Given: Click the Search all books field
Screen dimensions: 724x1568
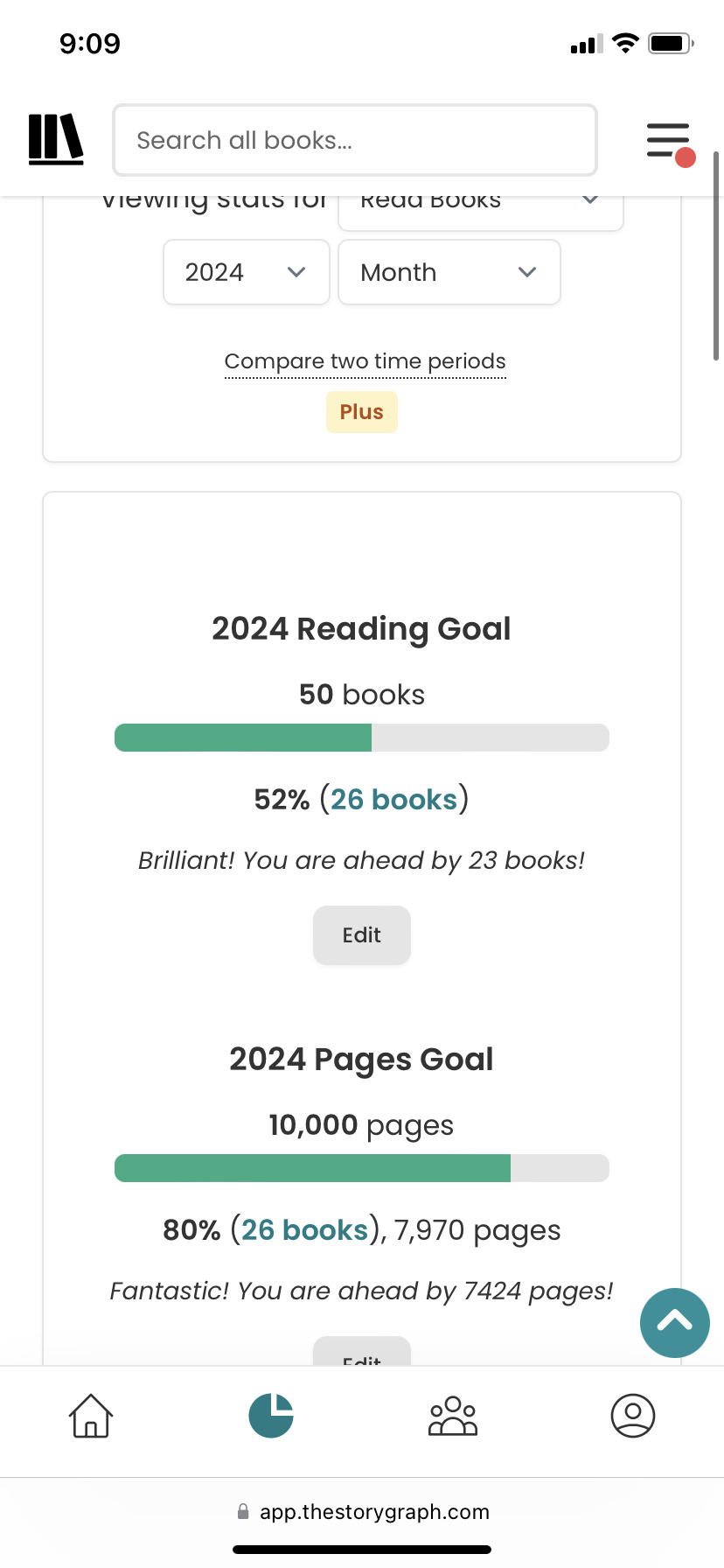Looking at the screenshot, I should point(355,140).
